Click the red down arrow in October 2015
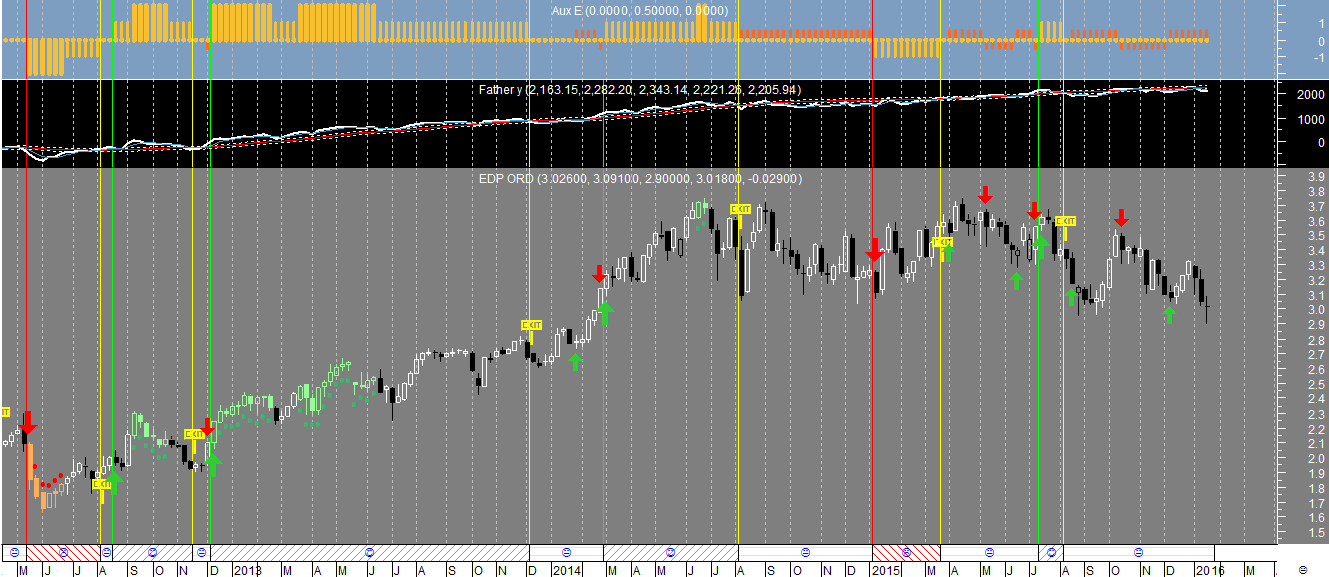This screenshot has width=1329, height=577. (1122, 217)
